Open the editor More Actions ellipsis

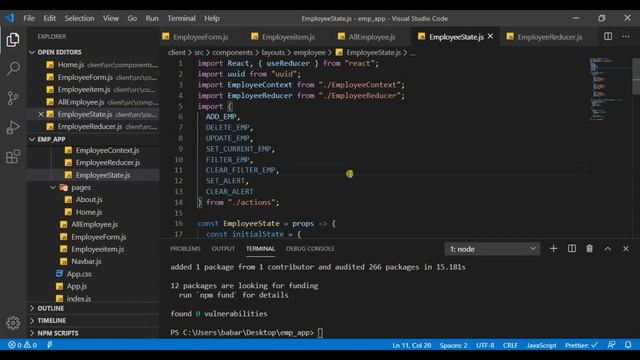pos(626,36)
